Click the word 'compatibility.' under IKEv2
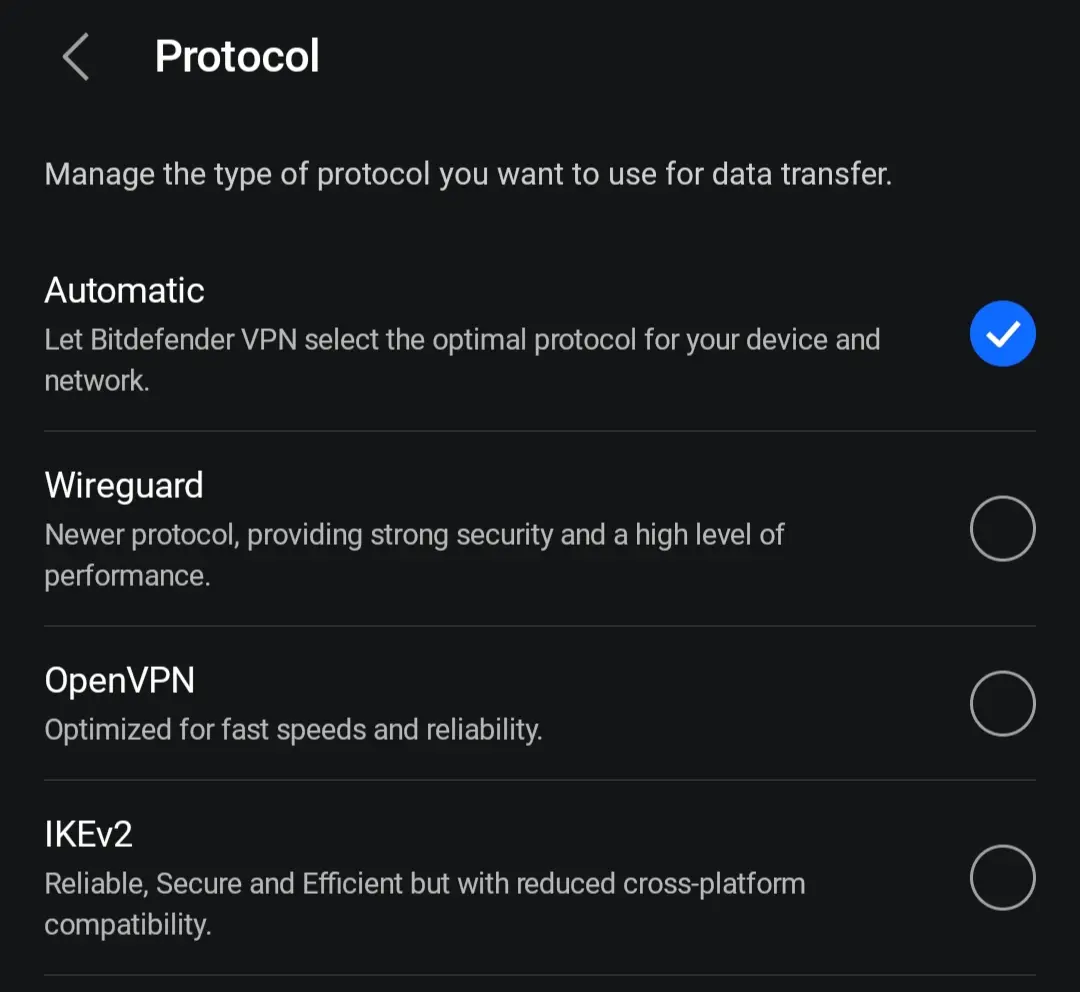Image resolution: width=1080 pixels, height=992 pixels. [128, 924]
